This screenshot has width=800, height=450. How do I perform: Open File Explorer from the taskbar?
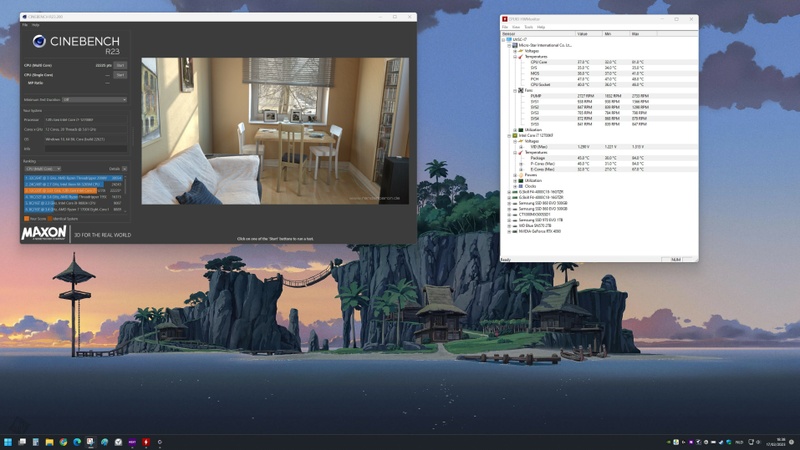[x=49, y=442]
